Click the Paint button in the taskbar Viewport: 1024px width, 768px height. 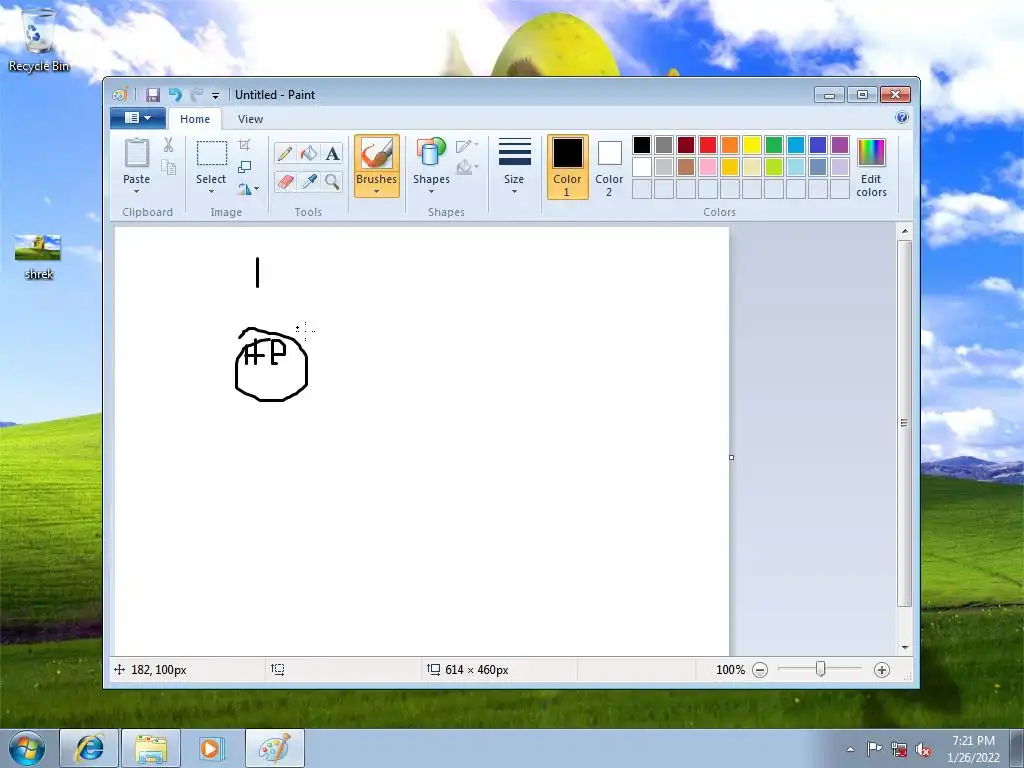(275, 748)
